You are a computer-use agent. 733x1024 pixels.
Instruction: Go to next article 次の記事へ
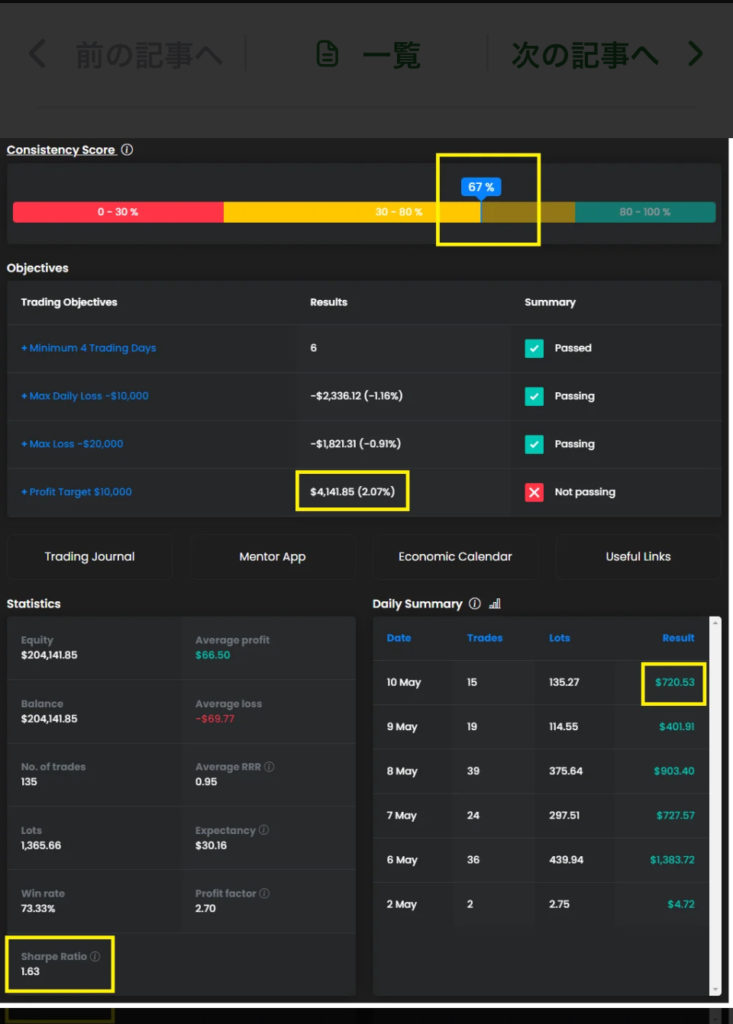point(606,54)
